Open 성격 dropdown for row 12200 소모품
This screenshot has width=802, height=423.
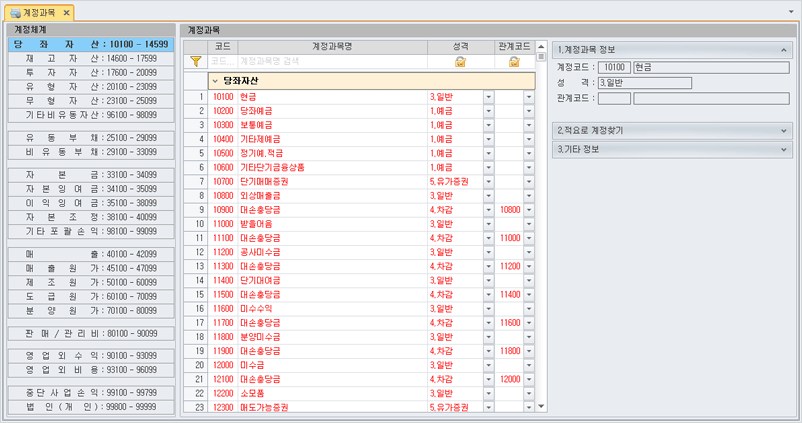pyautogui.click(x=488, y=393)
